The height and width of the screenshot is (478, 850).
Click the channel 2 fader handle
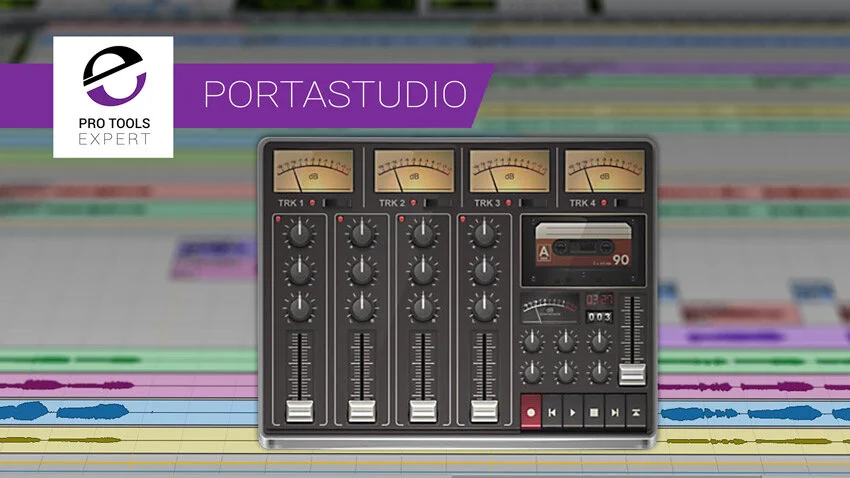click(362, 411)
